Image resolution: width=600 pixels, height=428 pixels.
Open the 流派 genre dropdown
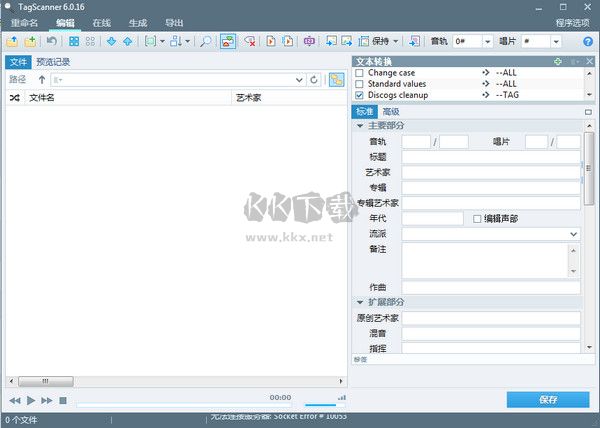coord(573,233)
